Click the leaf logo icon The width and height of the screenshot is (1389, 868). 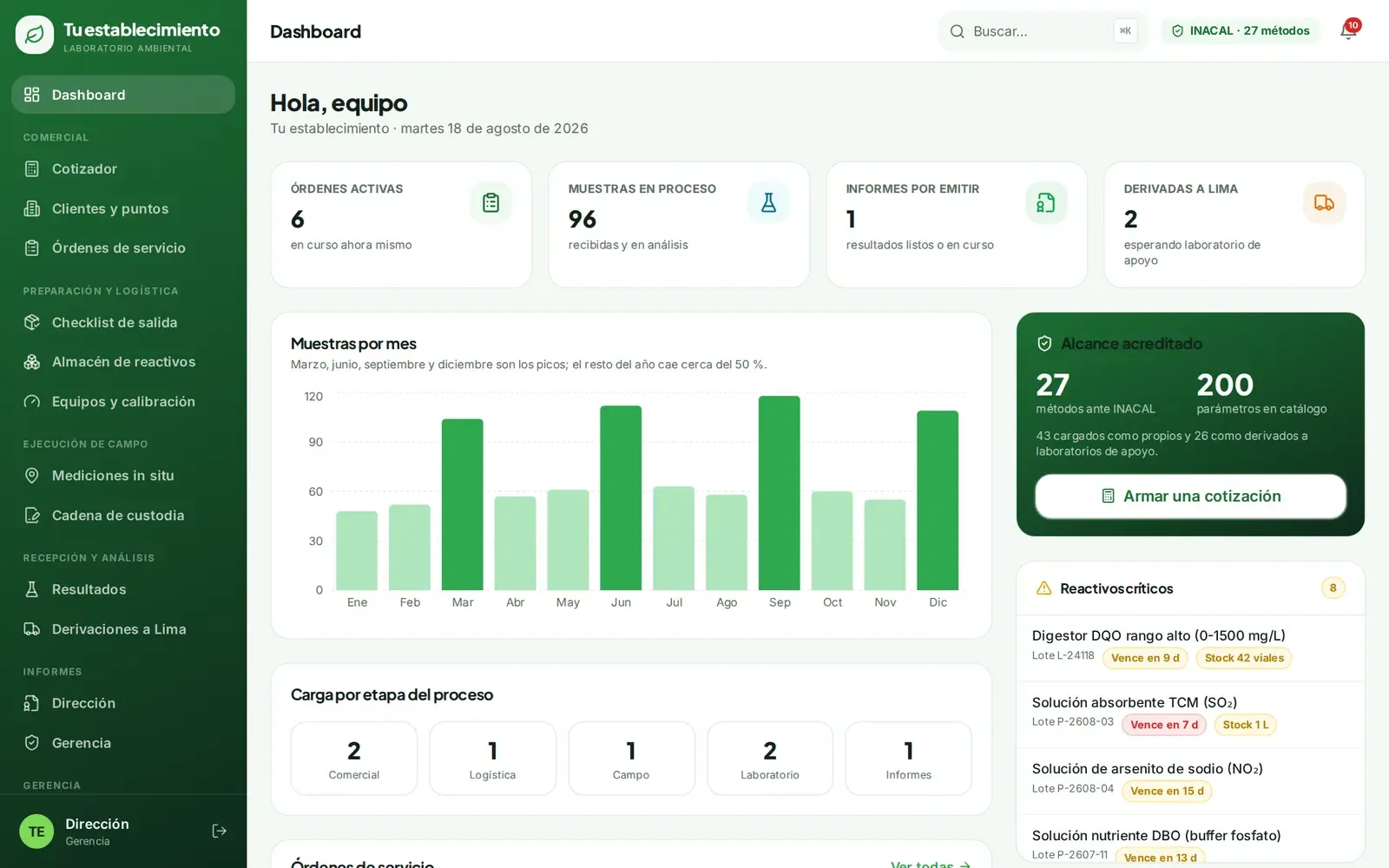pos(35,35)
